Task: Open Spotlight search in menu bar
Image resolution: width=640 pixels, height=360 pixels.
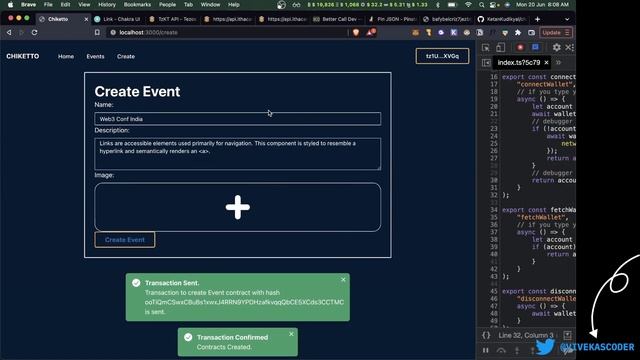Action: tap(482, 4)
